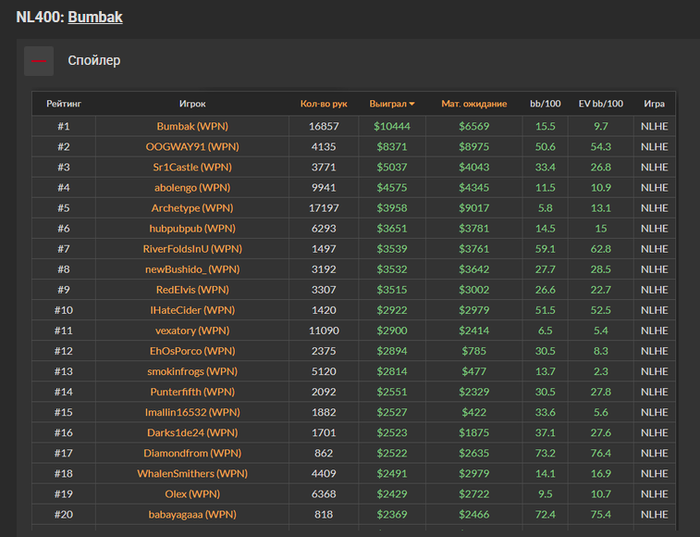Select winnings value $2369
Image resolution: width=700 pixels, height=537 pixels.
tap(392, 515)
